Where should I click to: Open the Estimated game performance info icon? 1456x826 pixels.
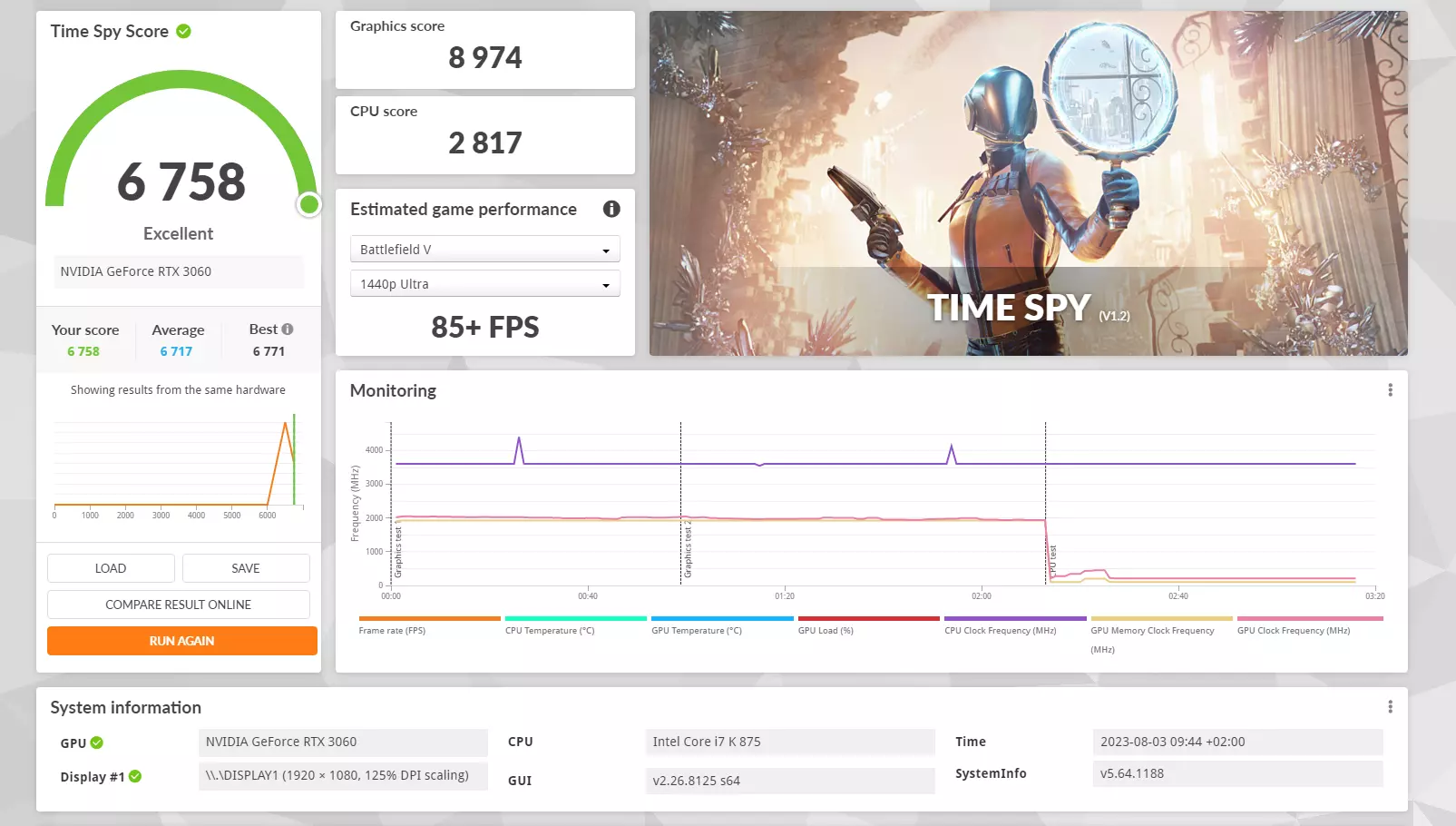pos(611,209)
